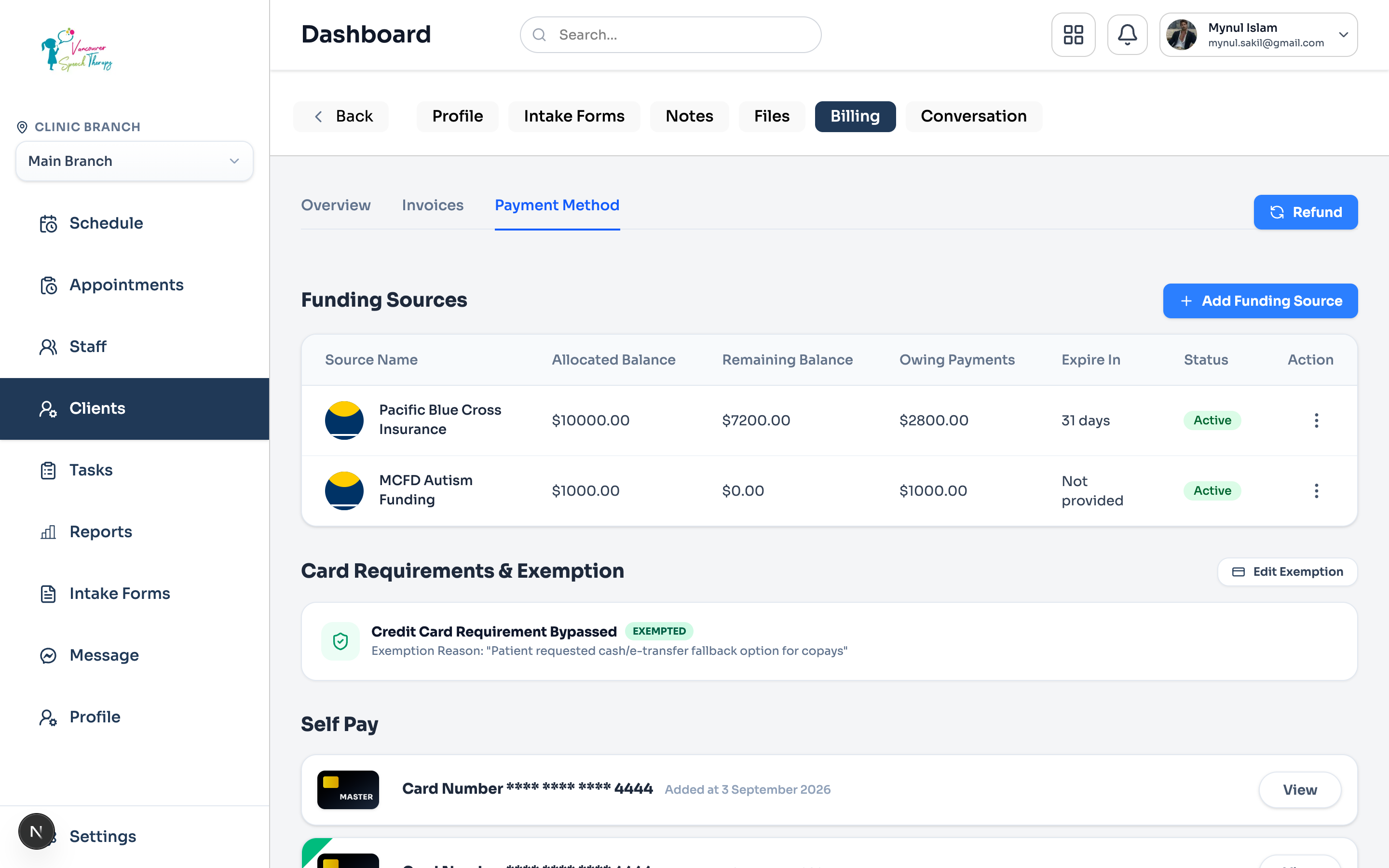Expand the Mynul Islam account menu

1258,34
